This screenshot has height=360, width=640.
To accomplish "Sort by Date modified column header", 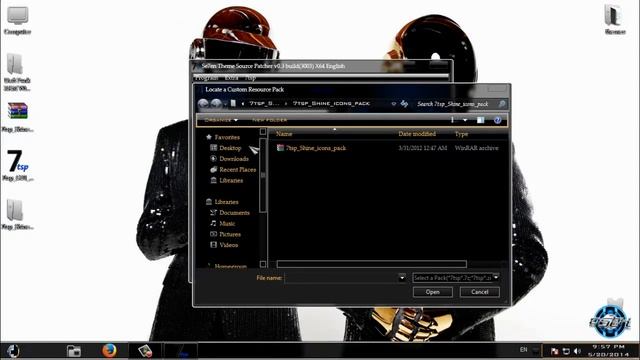I will pyautogui.click(x=417, y=134).
